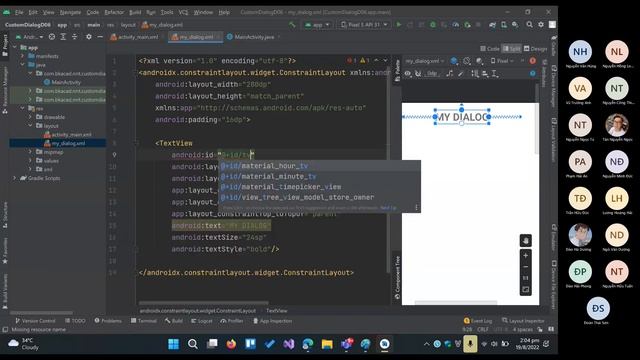Expand Gradle Scripts node
Image resolution: width=640 pixels, height=360 pixels.
pyautogui.click(x=15, y=178)
